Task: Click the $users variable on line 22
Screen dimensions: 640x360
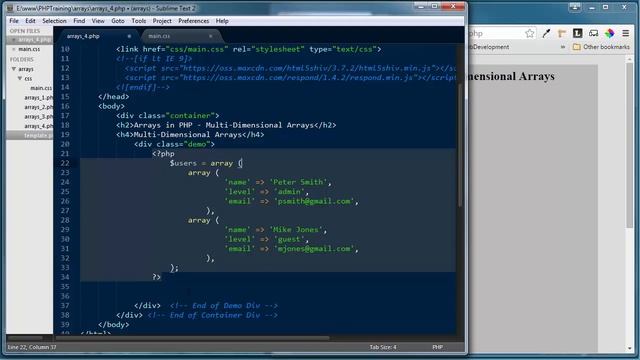Action: tap(183, 163)
